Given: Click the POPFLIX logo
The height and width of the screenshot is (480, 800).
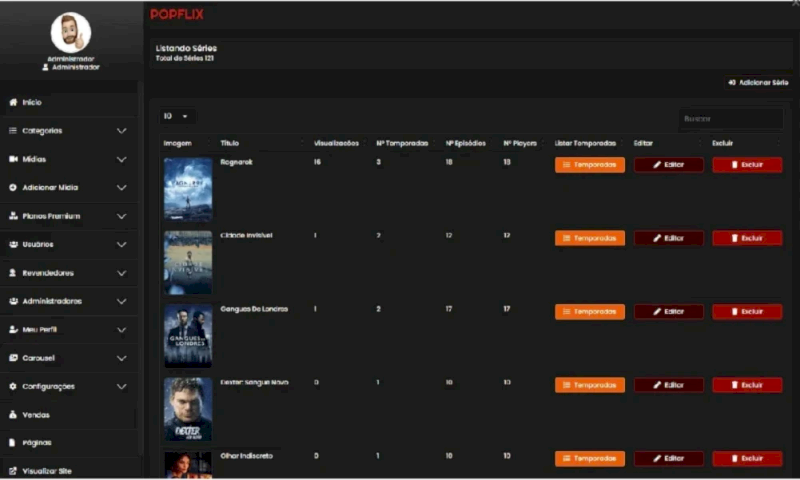Looking at the screenshot, I should tap(177, 14).
